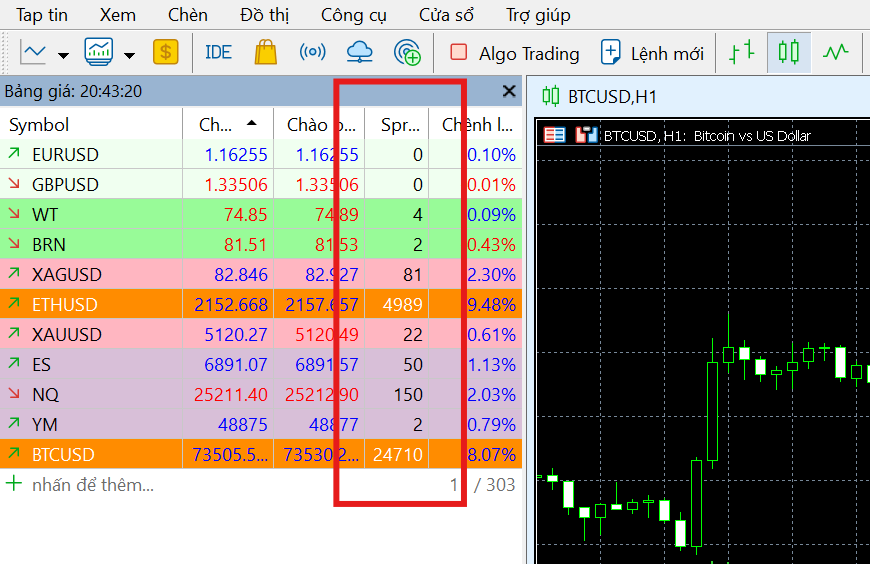
Task: Select the ES symbol row
Action: click(261, 364)
